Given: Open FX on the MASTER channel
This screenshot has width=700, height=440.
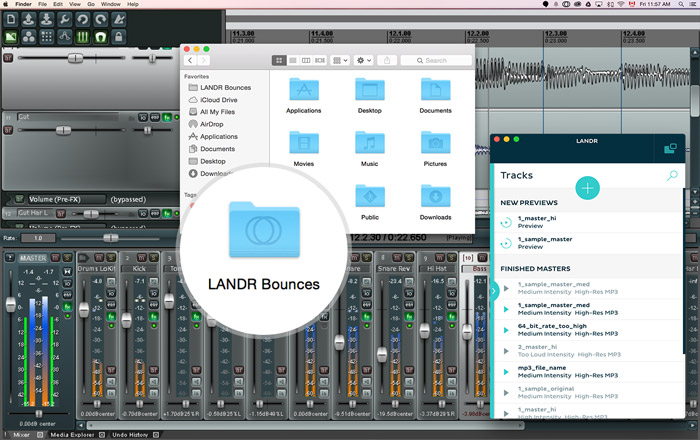Looking at the screenshot, I should pos(67,307).
